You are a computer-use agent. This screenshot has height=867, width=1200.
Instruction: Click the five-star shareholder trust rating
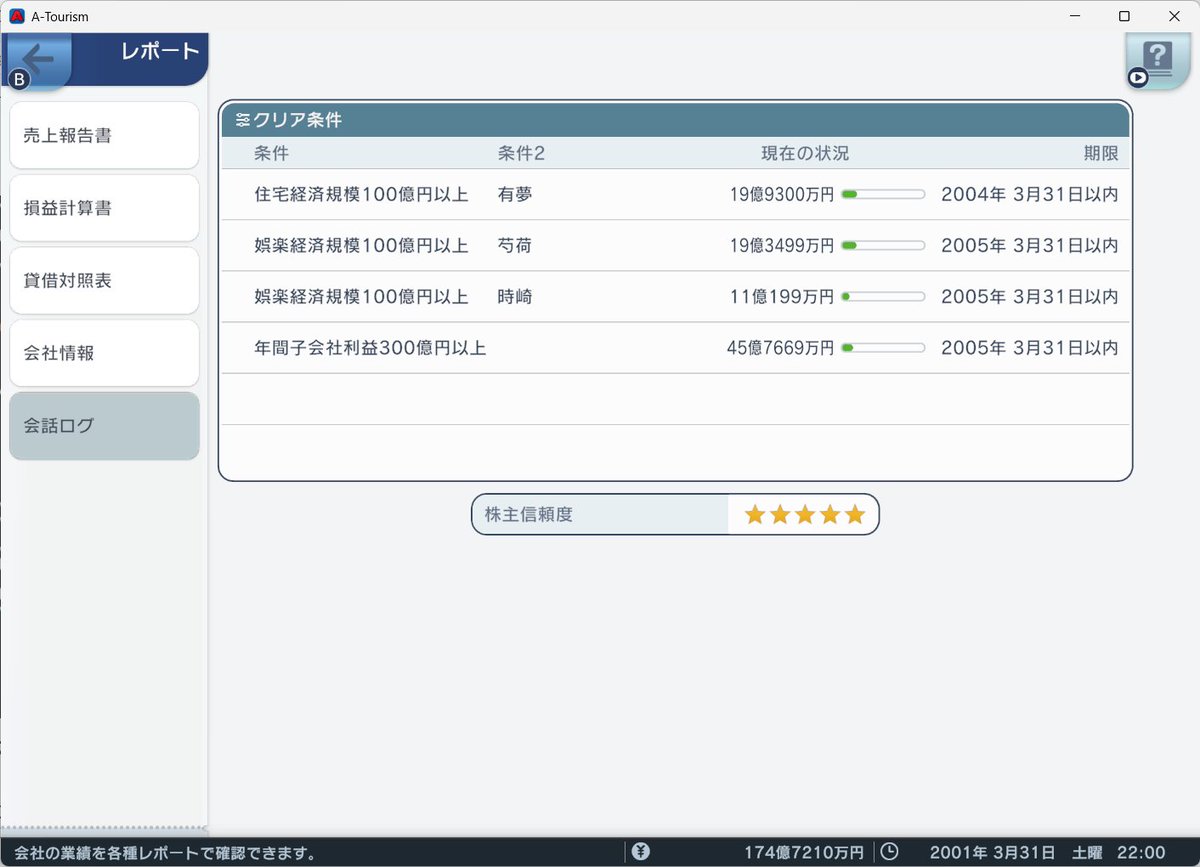(x=805, y=515)
